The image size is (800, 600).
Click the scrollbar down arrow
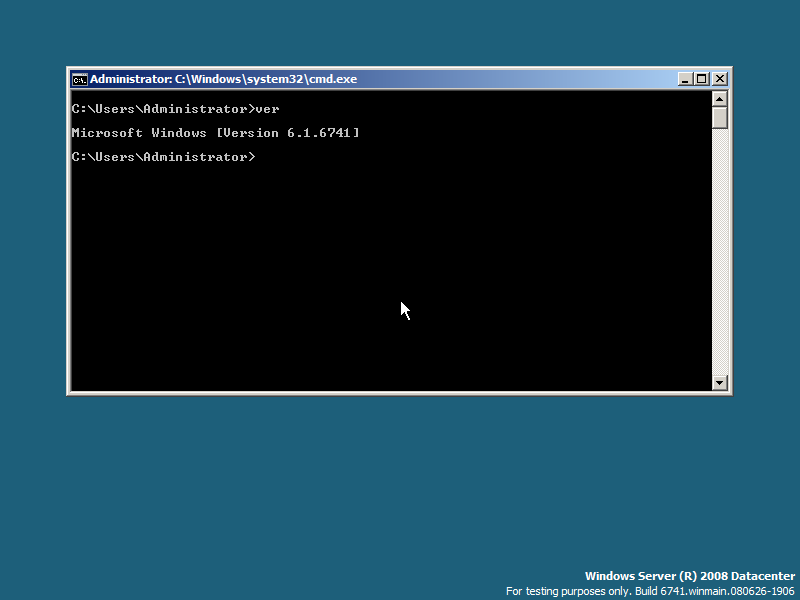[720, 382]
